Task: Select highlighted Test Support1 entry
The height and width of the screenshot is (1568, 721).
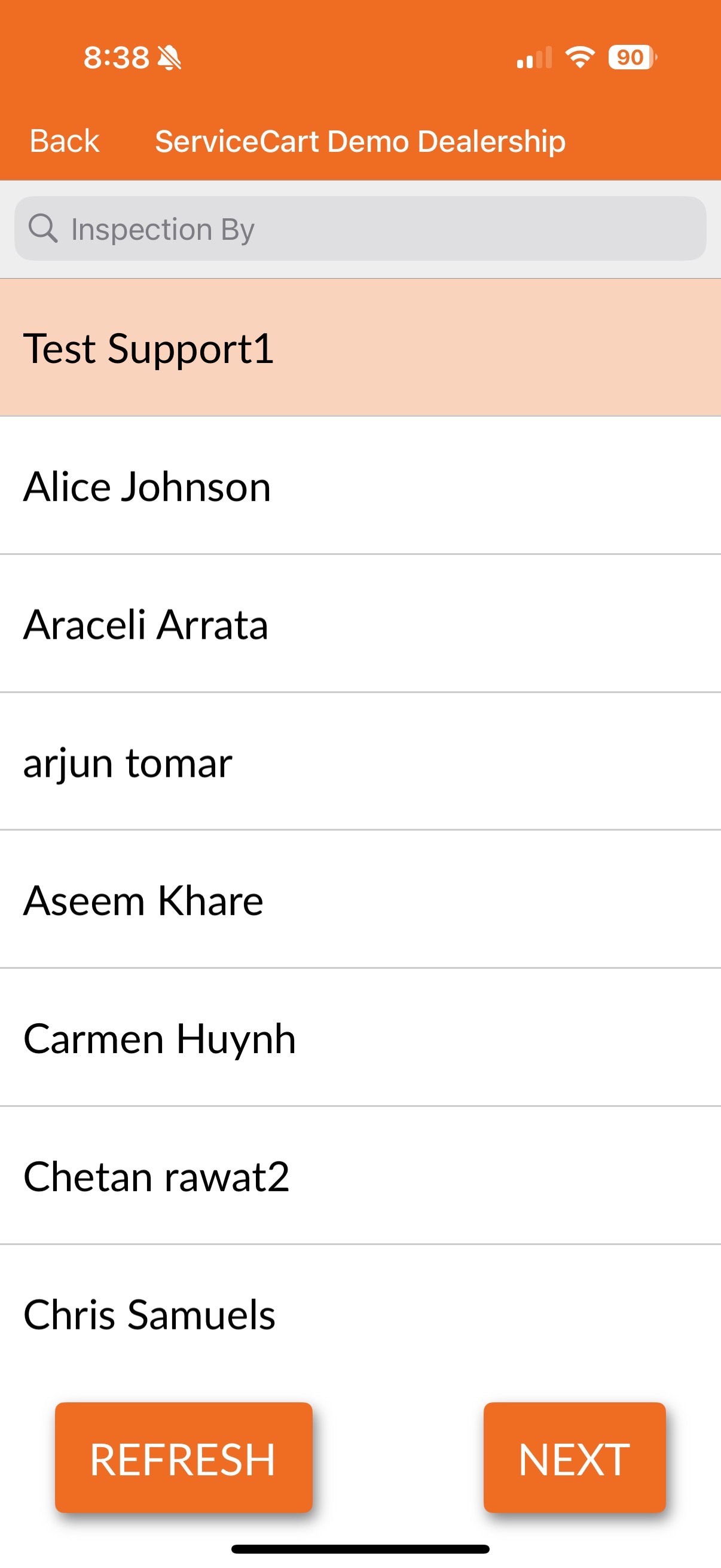Action: tap(360, 347)
